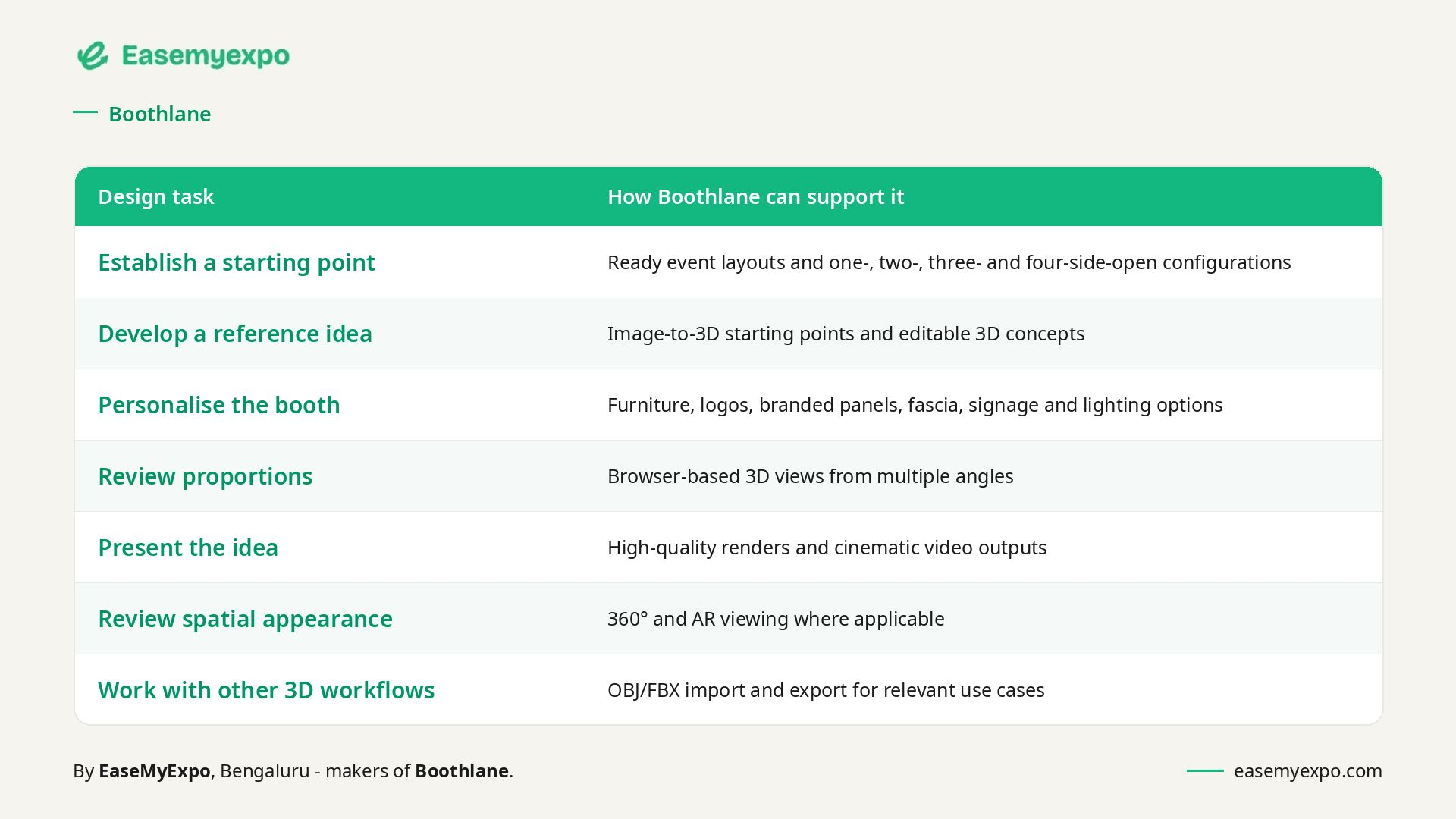Click the Easemyexpo logo icon
This screenshot has width=1456, height=819.
click(93, 55)
